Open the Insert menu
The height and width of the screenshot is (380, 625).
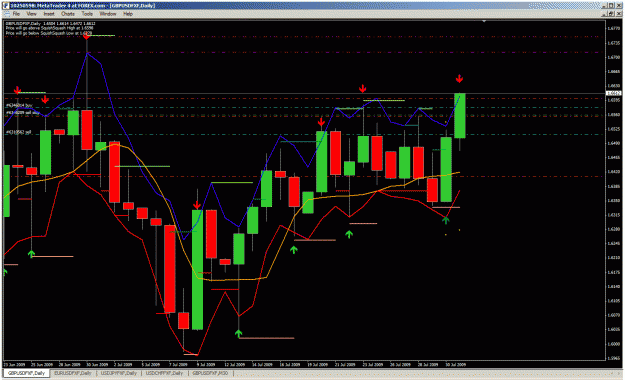click(49, 14)
